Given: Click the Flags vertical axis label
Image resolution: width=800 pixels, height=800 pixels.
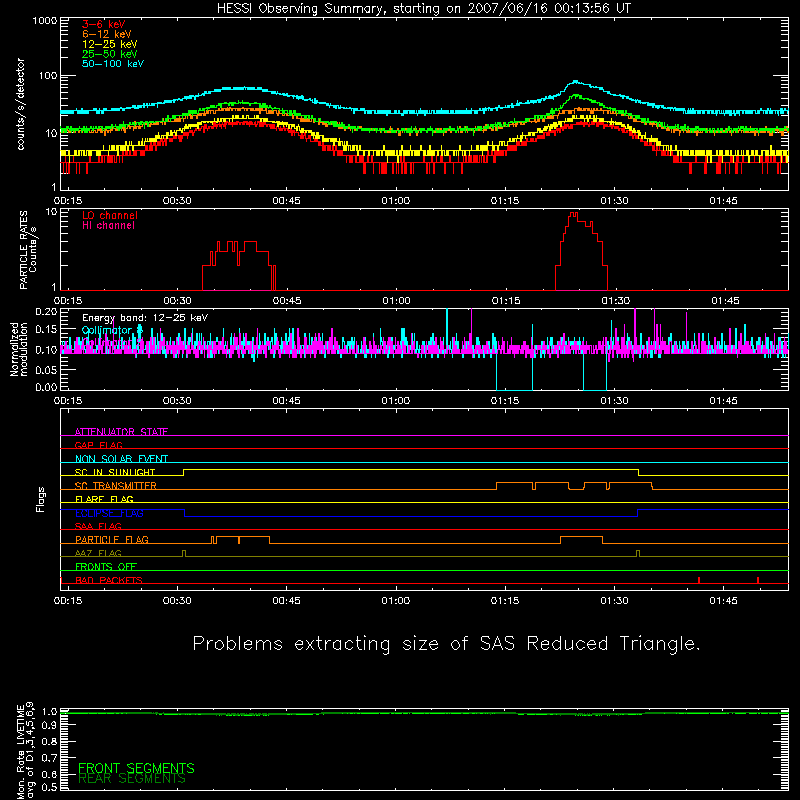Looking at the screenshot, I should pos(41,499).
